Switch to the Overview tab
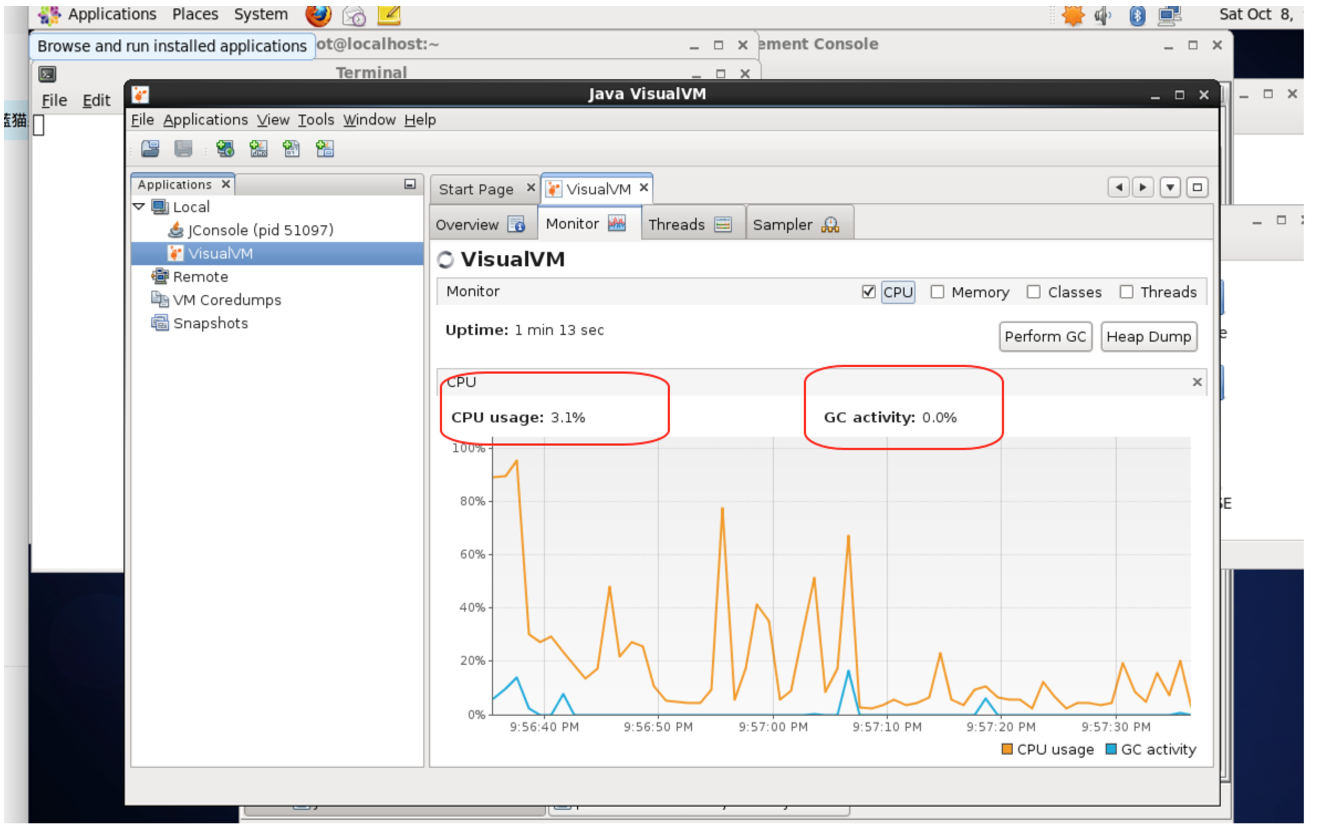1320x834 pixels. coord(481,225)
